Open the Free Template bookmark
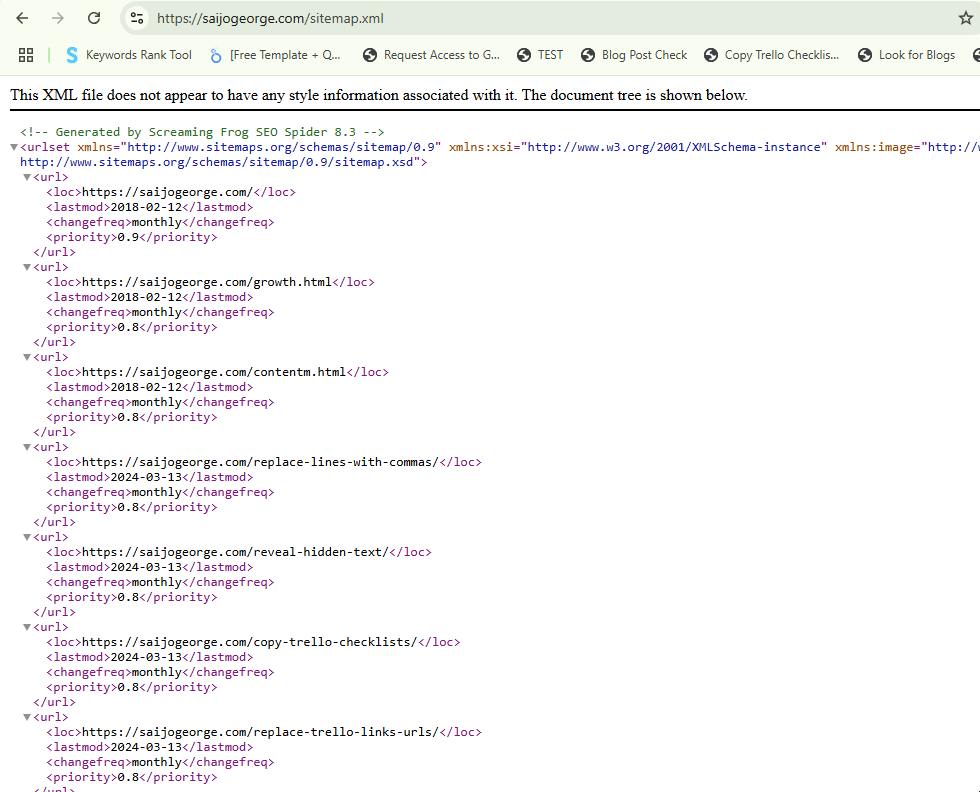The width and height of the screenshot is (980, 792). click(x=275, y=55)
